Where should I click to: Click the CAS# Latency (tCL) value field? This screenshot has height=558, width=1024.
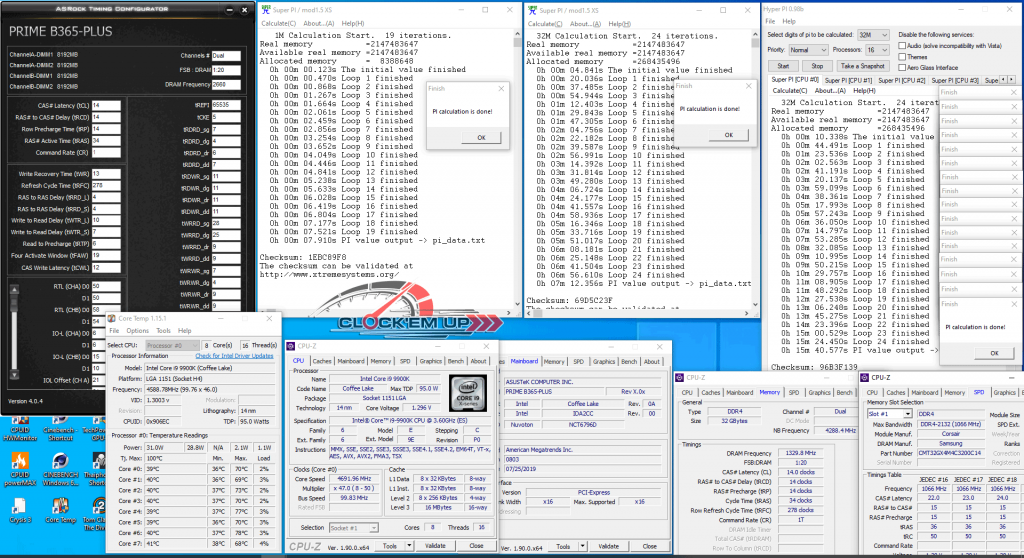(x=108, y=104)
